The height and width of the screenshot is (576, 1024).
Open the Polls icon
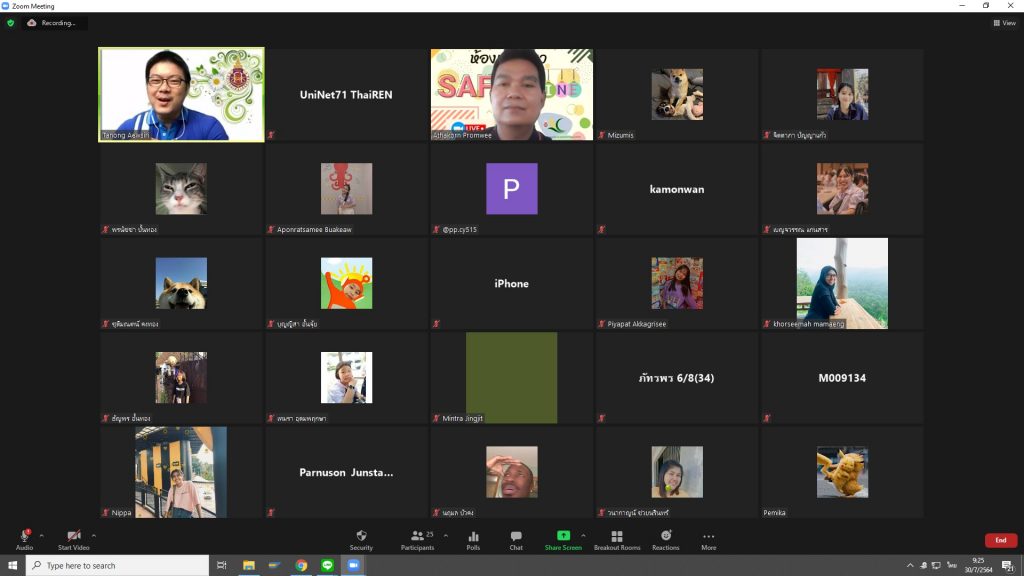pos(473,537)
